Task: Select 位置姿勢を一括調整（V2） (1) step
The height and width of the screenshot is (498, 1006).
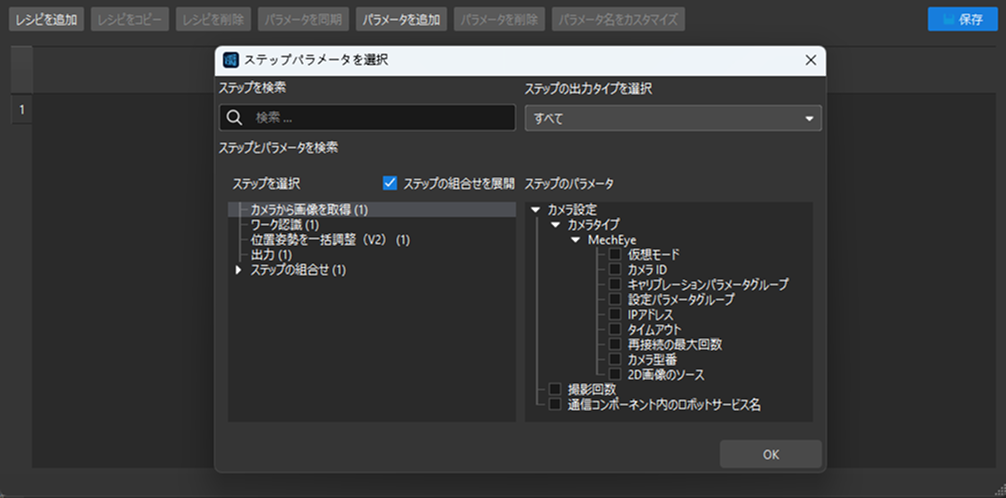Action: pos(330,240)
